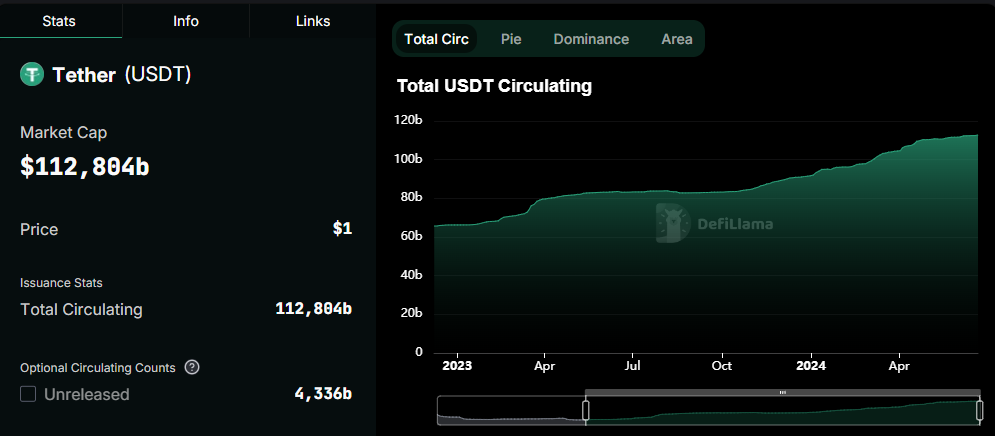Click the Price label
The width and height of the screenshot is (995, 436).
(x=39, y=229)
